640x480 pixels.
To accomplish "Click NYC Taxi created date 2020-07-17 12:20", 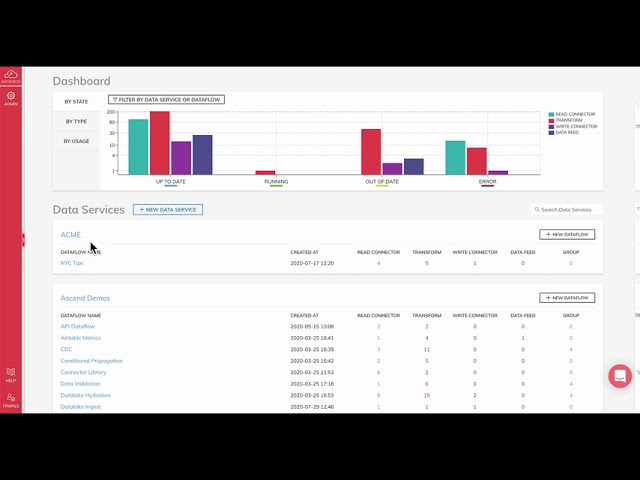I will point(312,263).
